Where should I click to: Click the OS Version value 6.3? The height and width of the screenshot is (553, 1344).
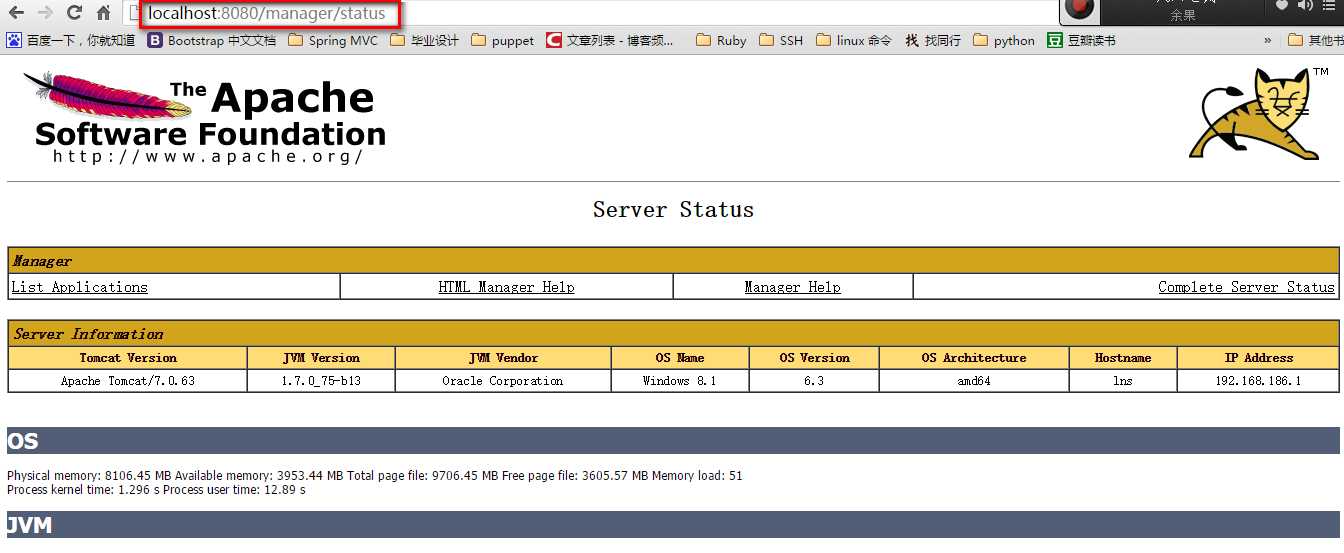point(814,381)
